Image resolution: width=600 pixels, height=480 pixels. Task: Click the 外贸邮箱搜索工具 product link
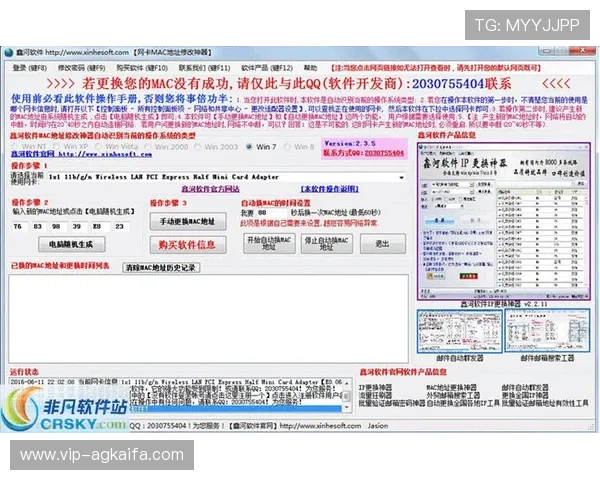(453, 395)
